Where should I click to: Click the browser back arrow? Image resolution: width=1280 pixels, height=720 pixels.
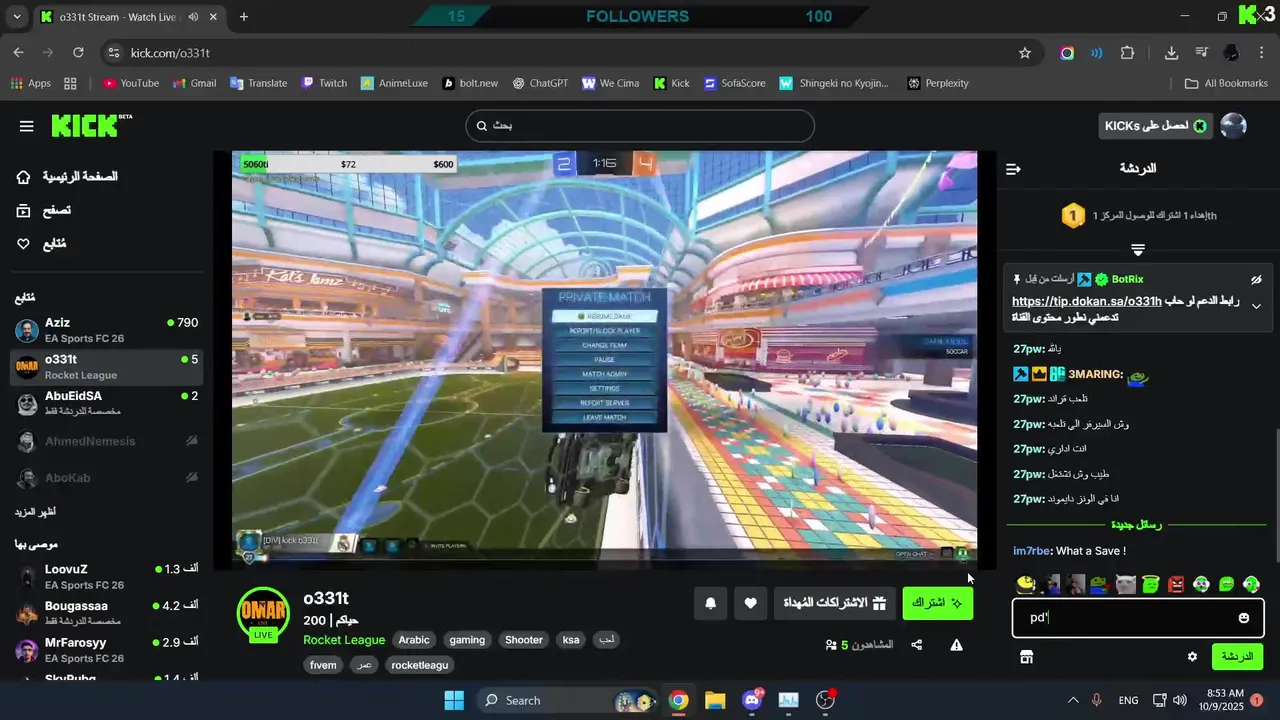19,53
